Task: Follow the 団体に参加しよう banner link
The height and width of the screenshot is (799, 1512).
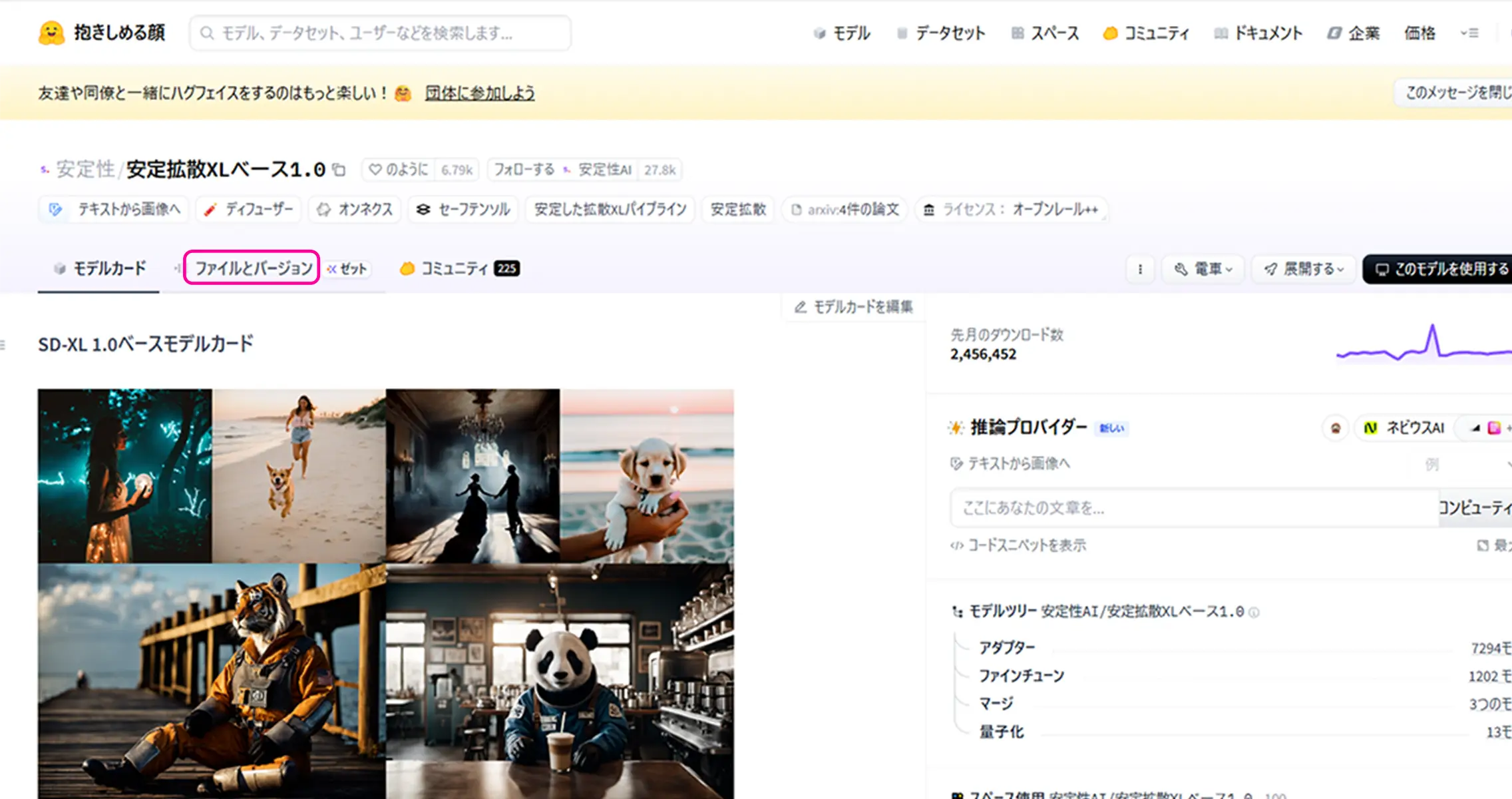Action: click(480, 93)
